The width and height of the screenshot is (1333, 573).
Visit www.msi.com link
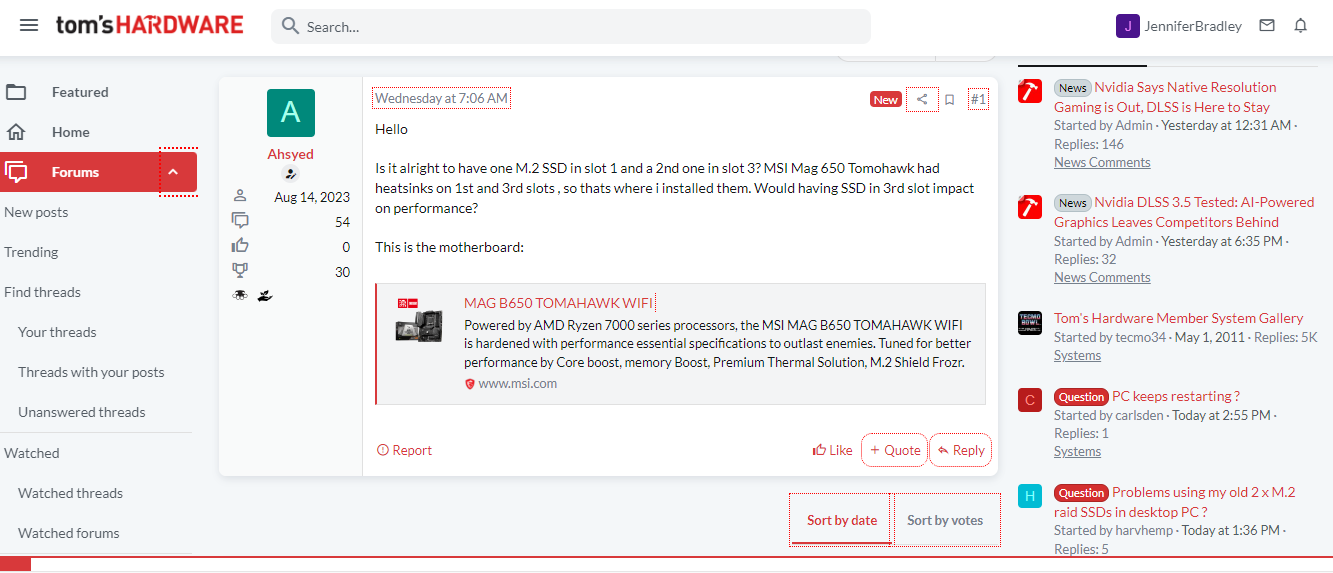tap(517, 383)
